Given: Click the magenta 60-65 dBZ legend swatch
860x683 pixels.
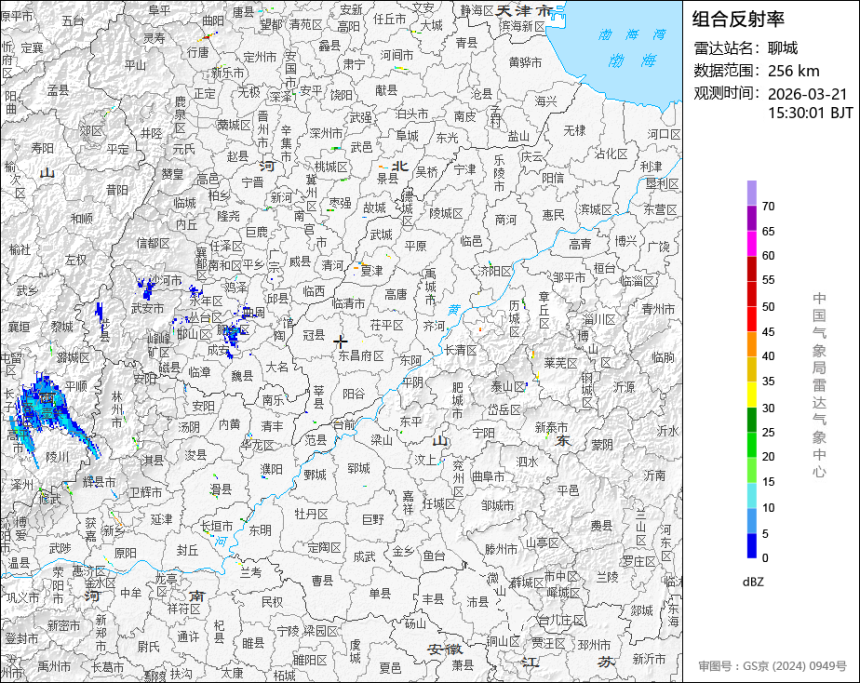Looking at the screenshot, I should (x=751, y=243).
